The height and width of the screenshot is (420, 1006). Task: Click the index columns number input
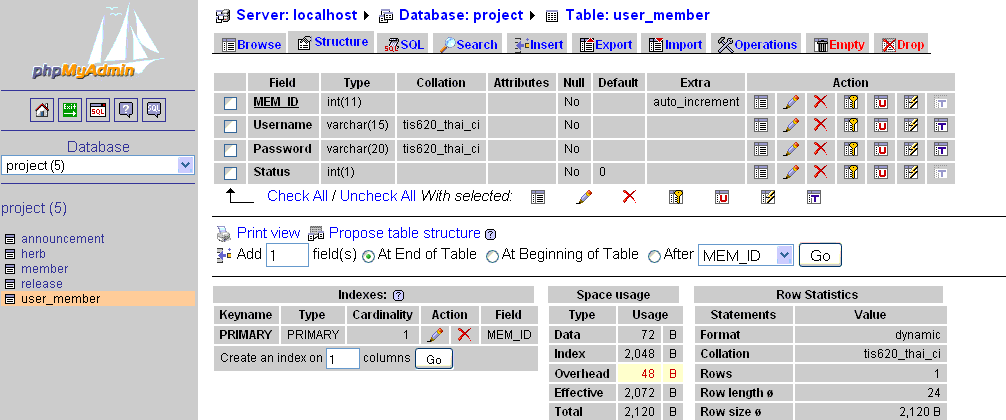tap(342, 359)
